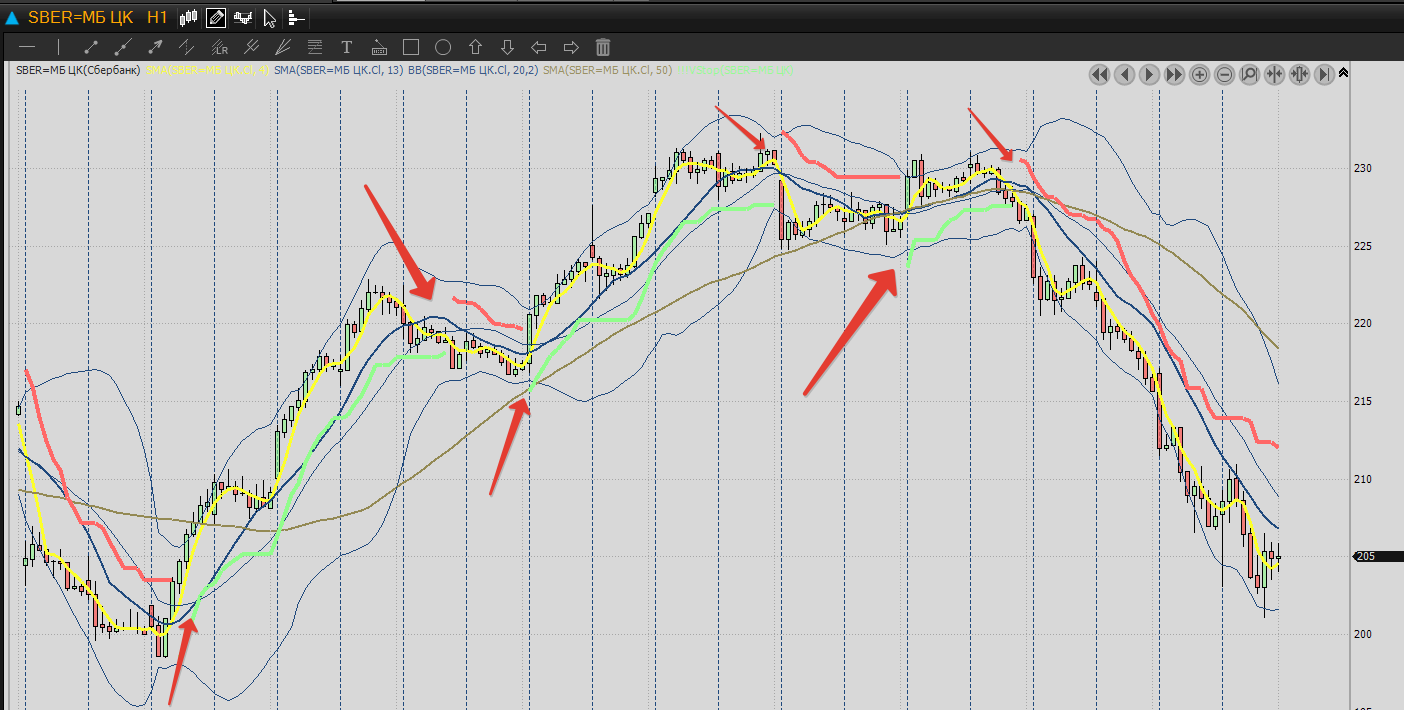1404x710 pixels.
Task: Select the Fibonacci levels tool
Action: [x=315, y=47]
